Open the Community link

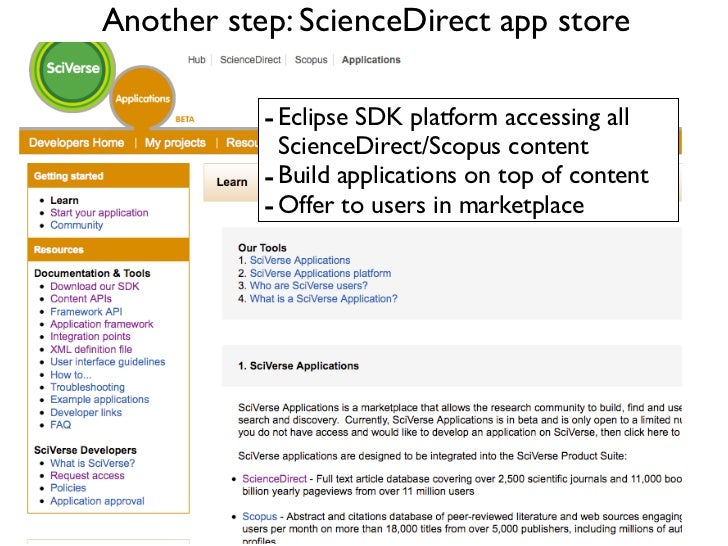77,225
